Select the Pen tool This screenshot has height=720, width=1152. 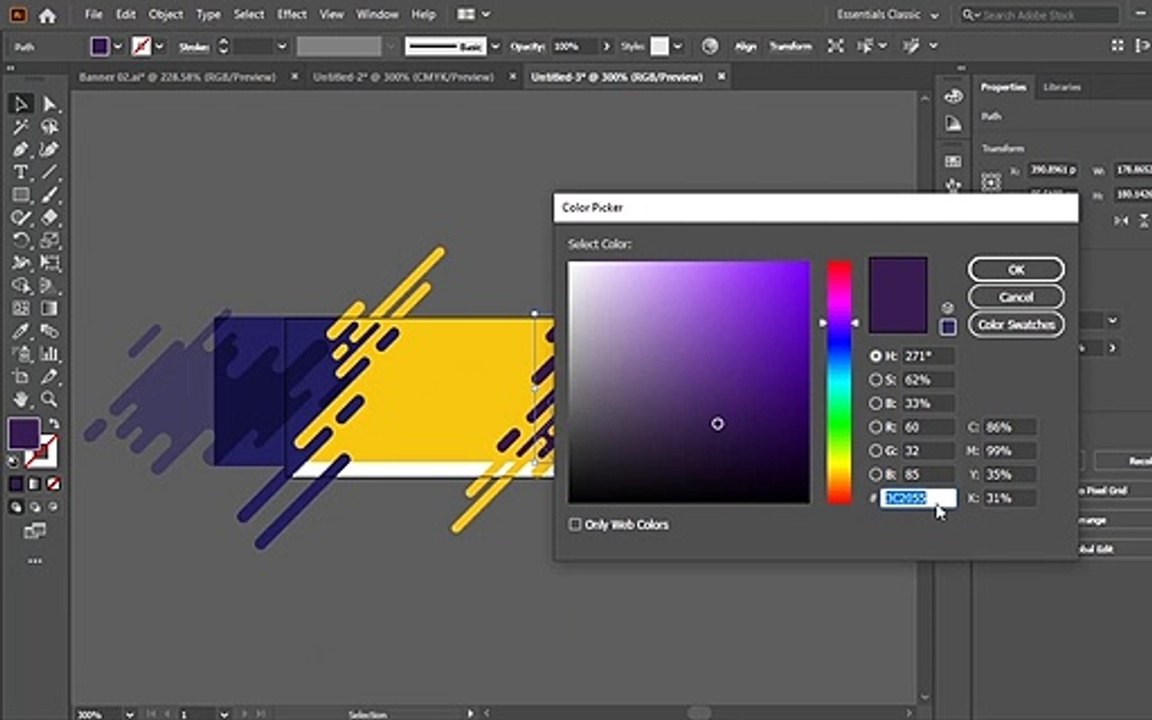click(21, 150)
